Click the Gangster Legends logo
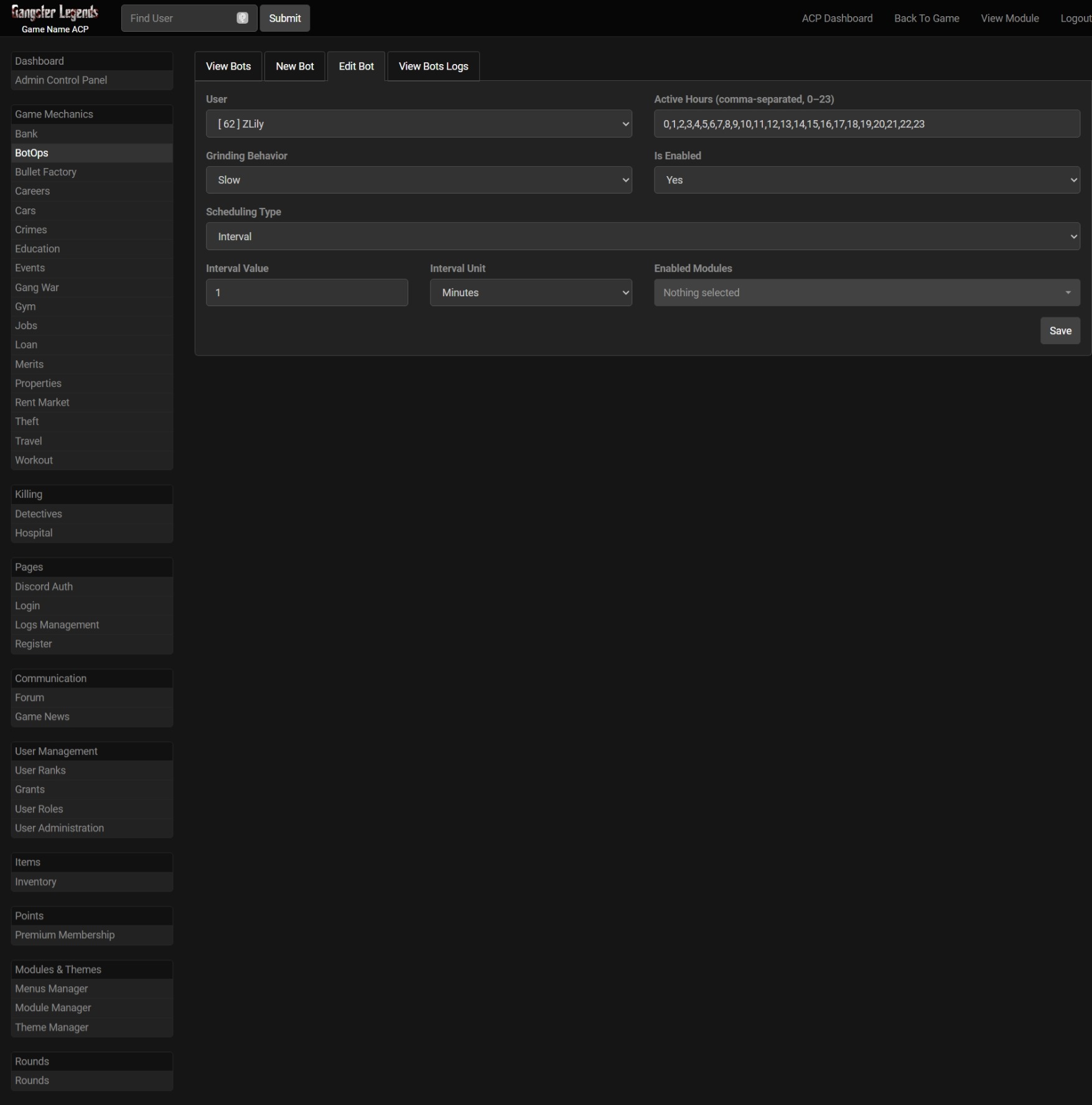1092x1105 pixels. pos(55,14)
